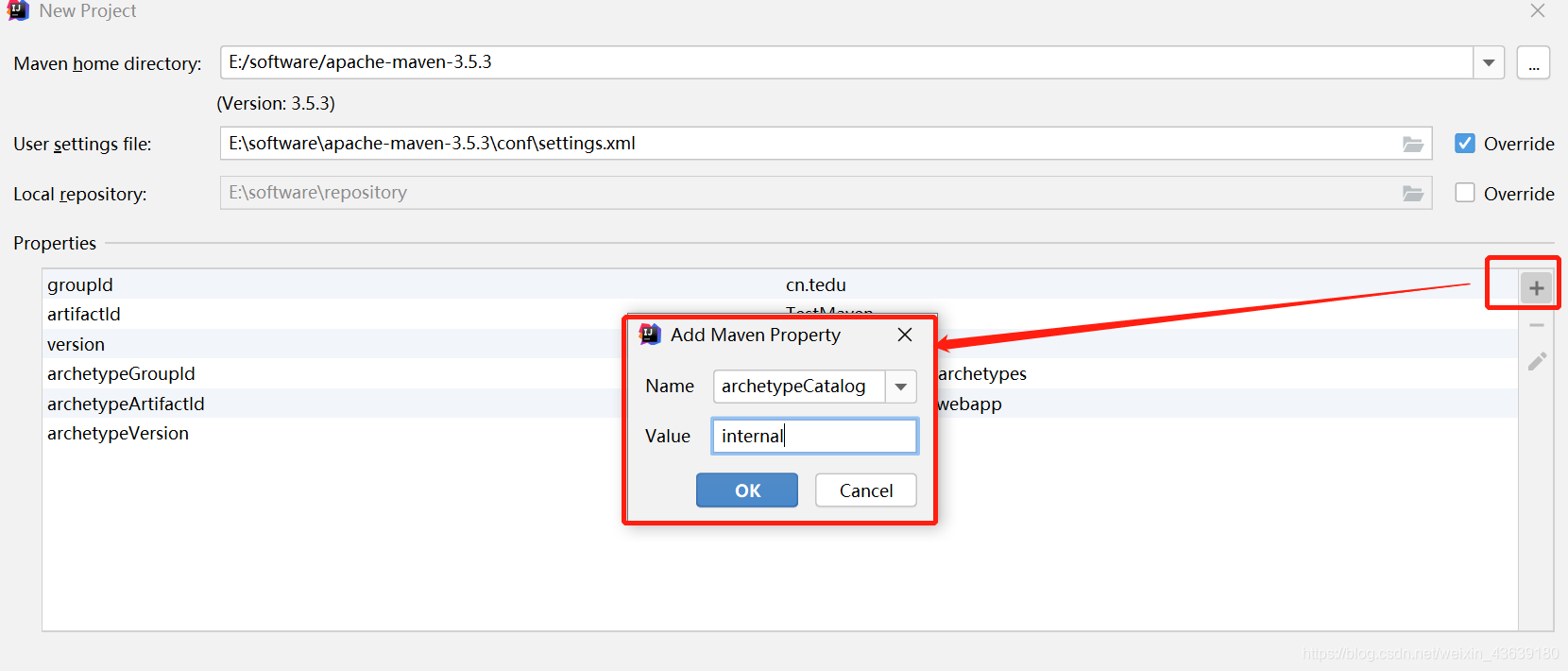This screenshot has width=1568, height=671.
Task: Select the archetypeVersion property row
Action: [x=780, y=433]
